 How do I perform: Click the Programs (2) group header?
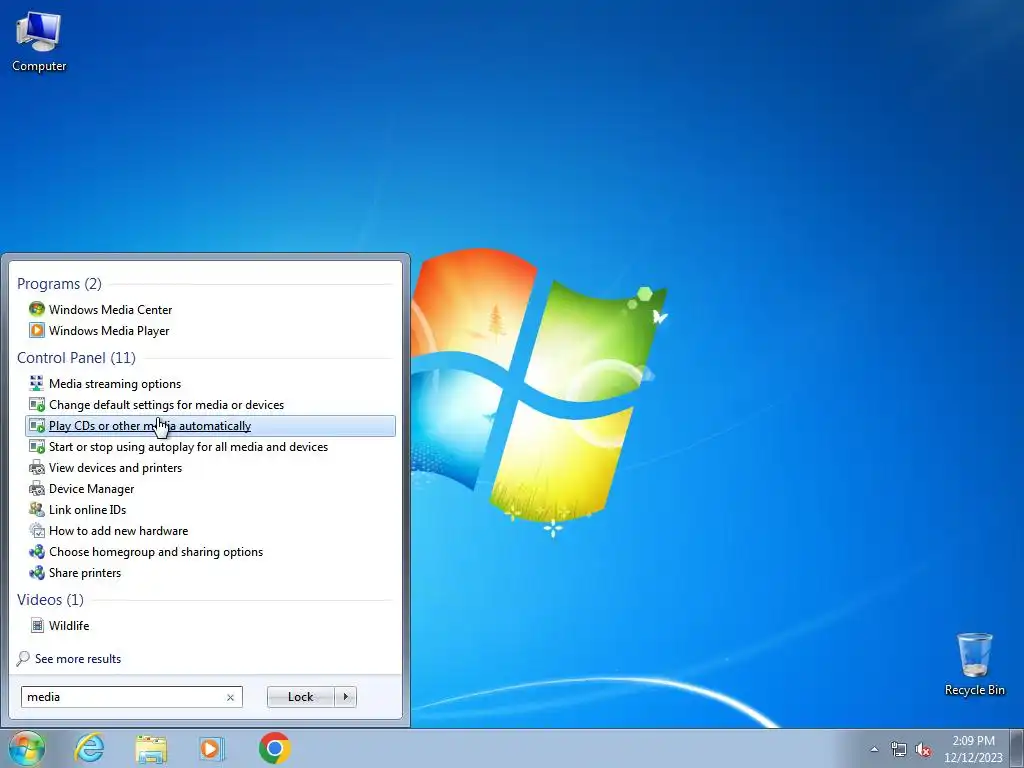[x=59, y=284]
